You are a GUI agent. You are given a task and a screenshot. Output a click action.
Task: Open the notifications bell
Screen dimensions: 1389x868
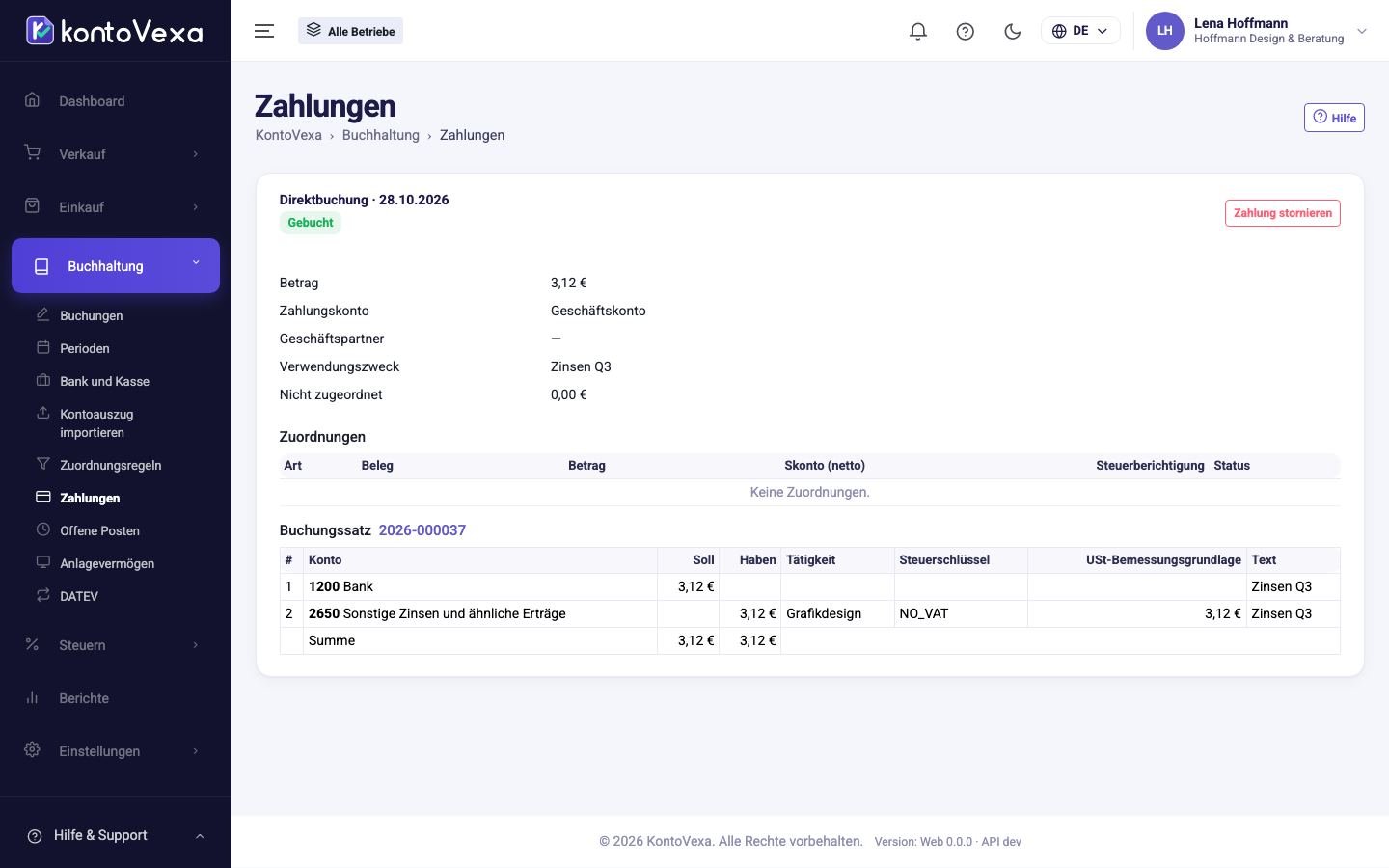point(918,31)
